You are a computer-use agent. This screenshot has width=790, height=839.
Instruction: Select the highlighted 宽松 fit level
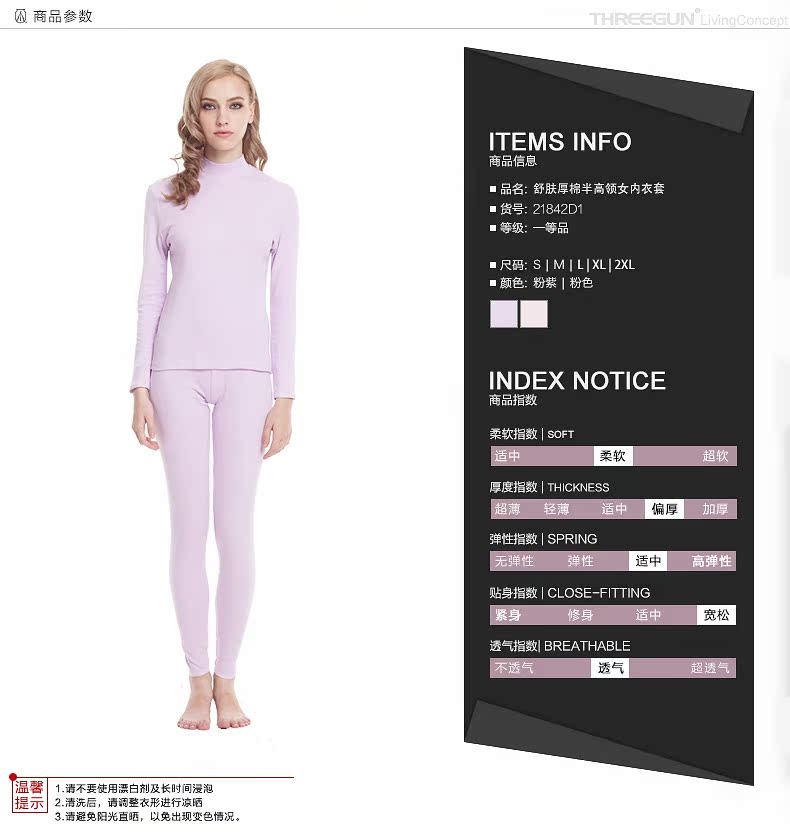pyautogui.click(x=716, y=615)
